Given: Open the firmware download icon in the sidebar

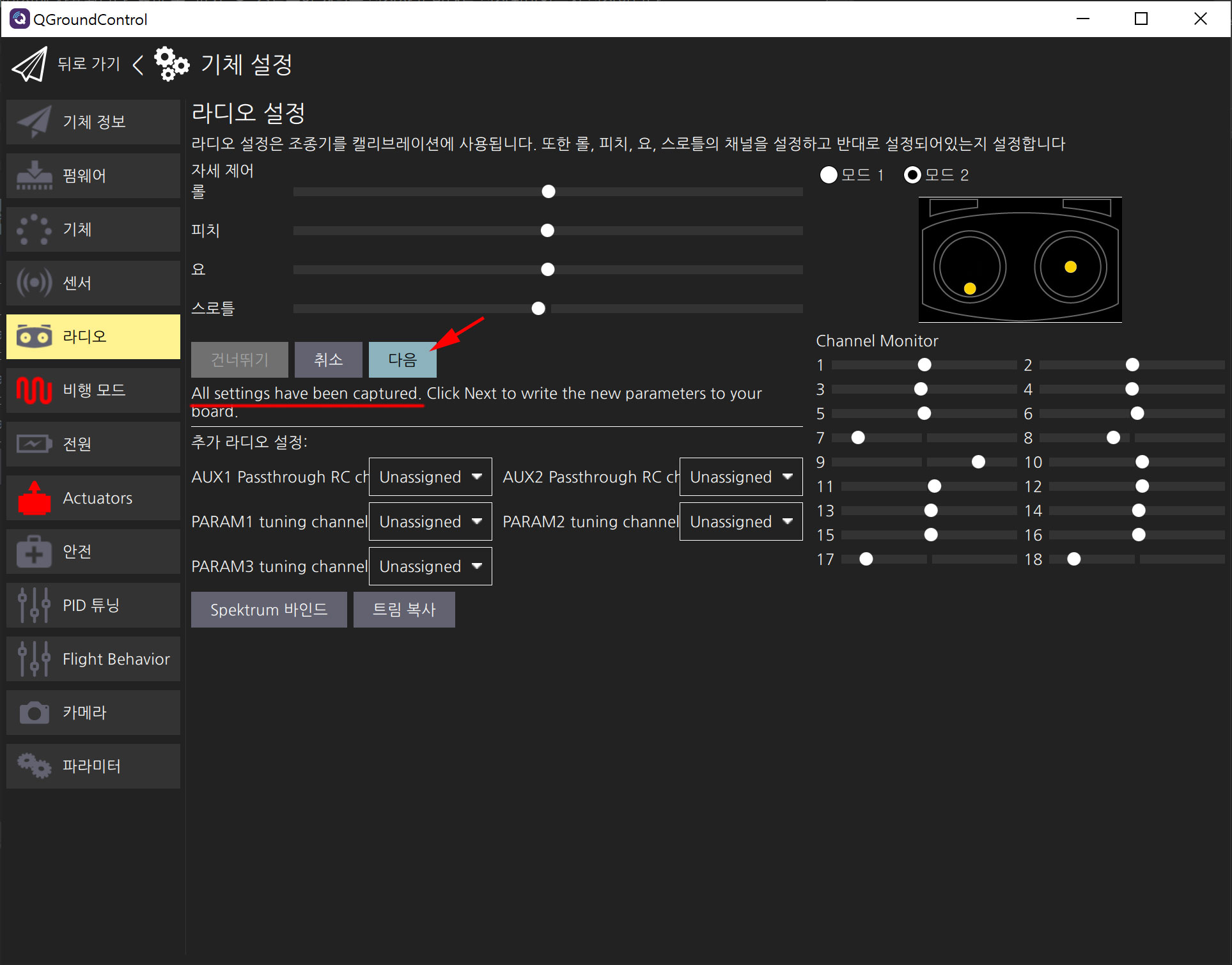Looking at the screenshot, I should [x=35, y=176].
